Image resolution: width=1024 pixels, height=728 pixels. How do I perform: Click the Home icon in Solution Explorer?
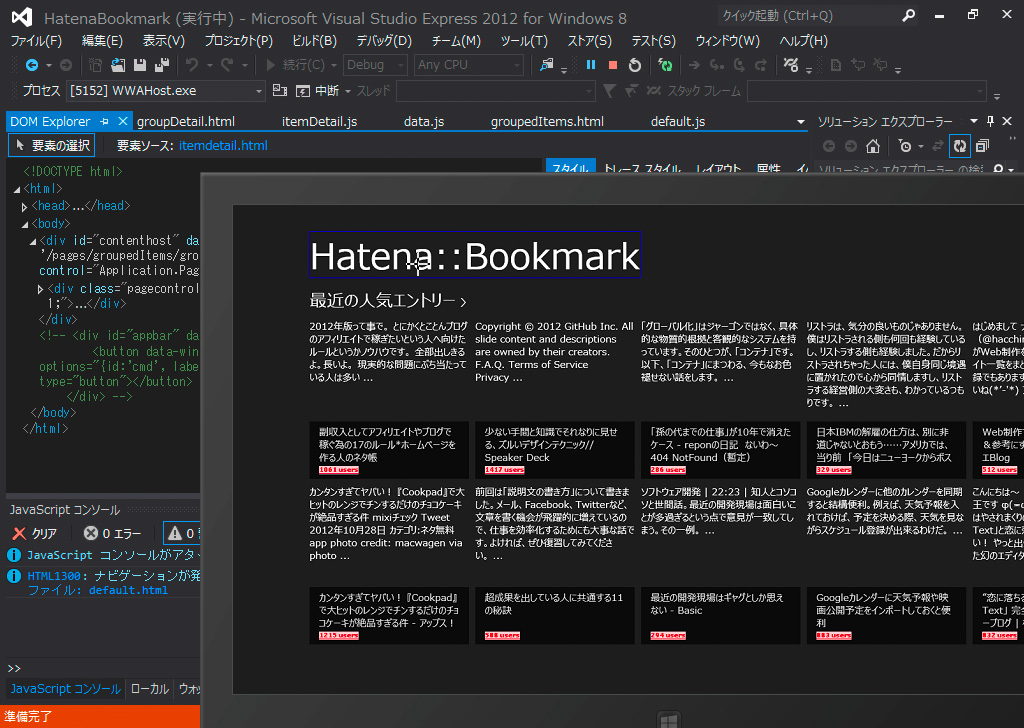(x=873, y=146)
